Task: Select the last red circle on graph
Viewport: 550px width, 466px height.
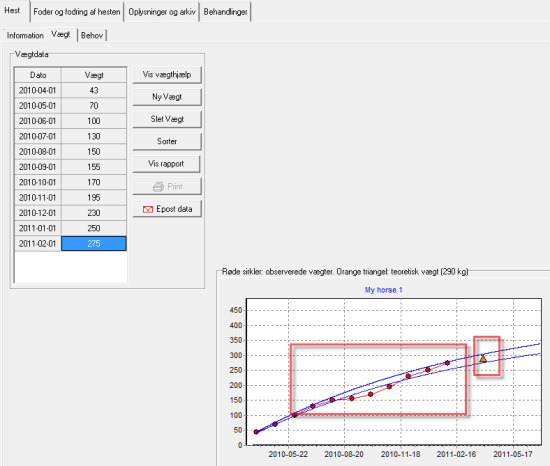Action: 447,363
